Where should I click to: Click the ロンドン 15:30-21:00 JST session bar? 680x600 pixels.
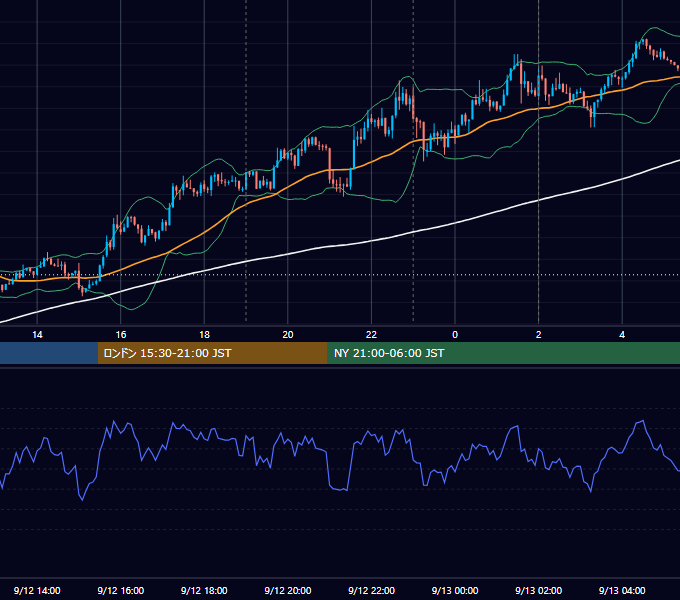[x=212, y=353]
